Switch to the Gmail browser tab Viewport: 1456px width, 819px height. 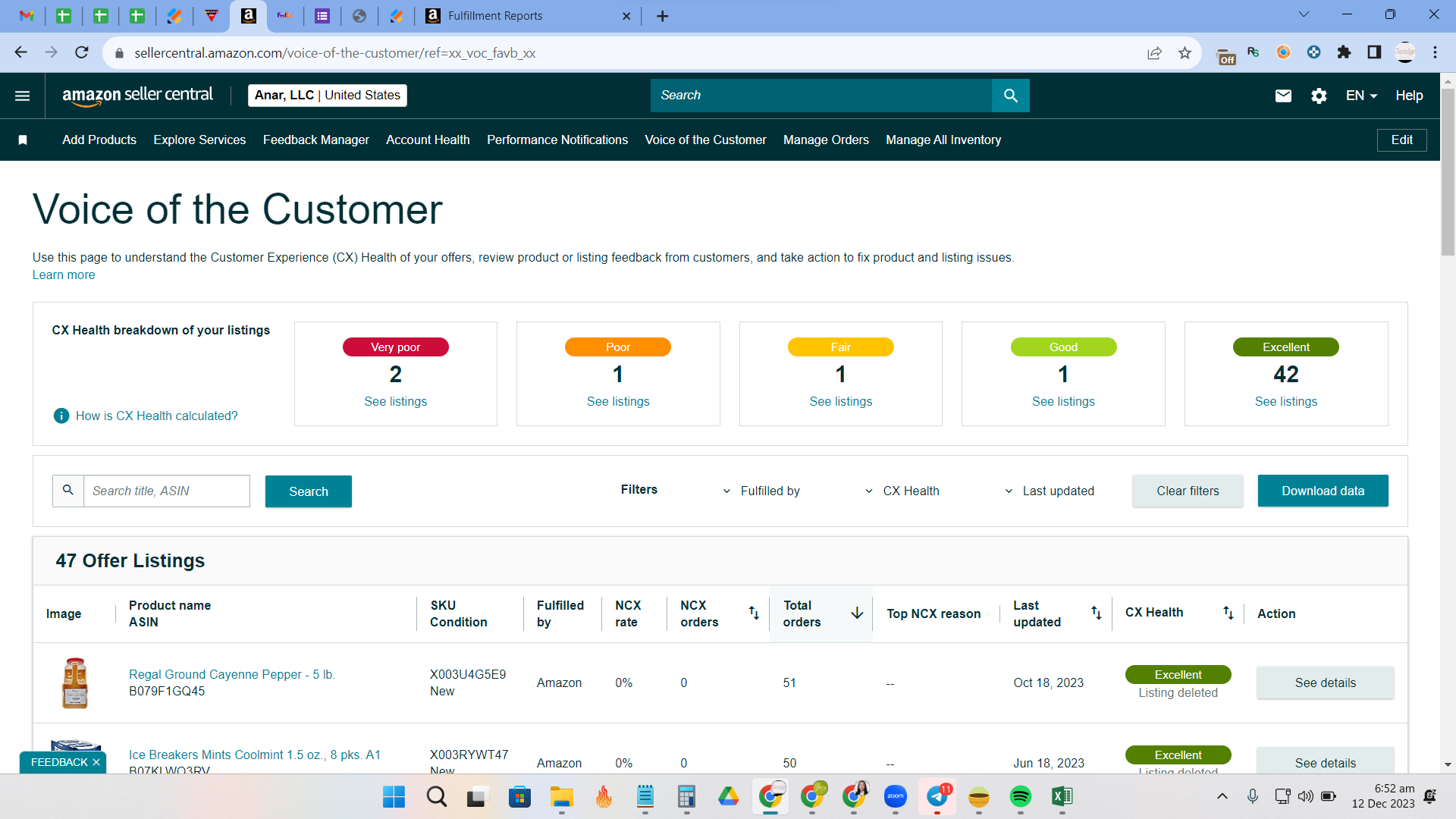pyautogui.click(x=27, y=16)
